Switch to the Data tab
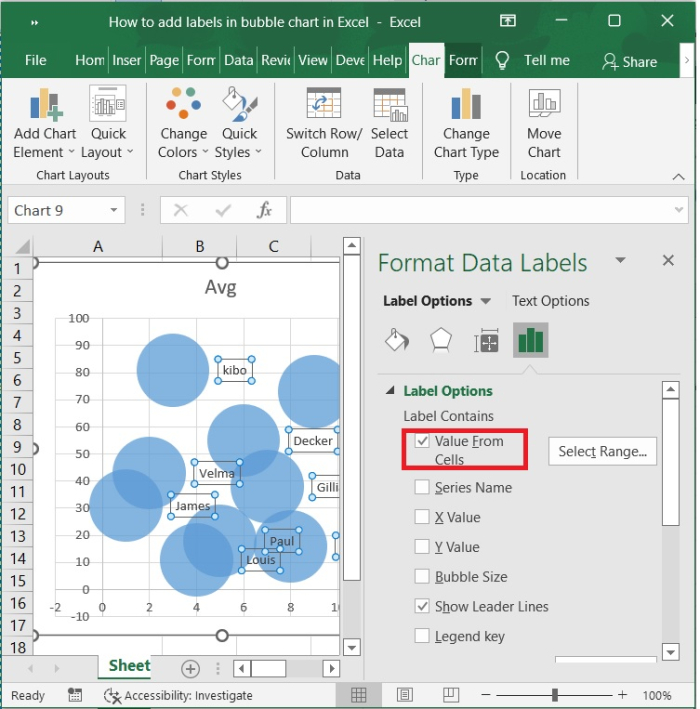 click(x=238, y=60)
